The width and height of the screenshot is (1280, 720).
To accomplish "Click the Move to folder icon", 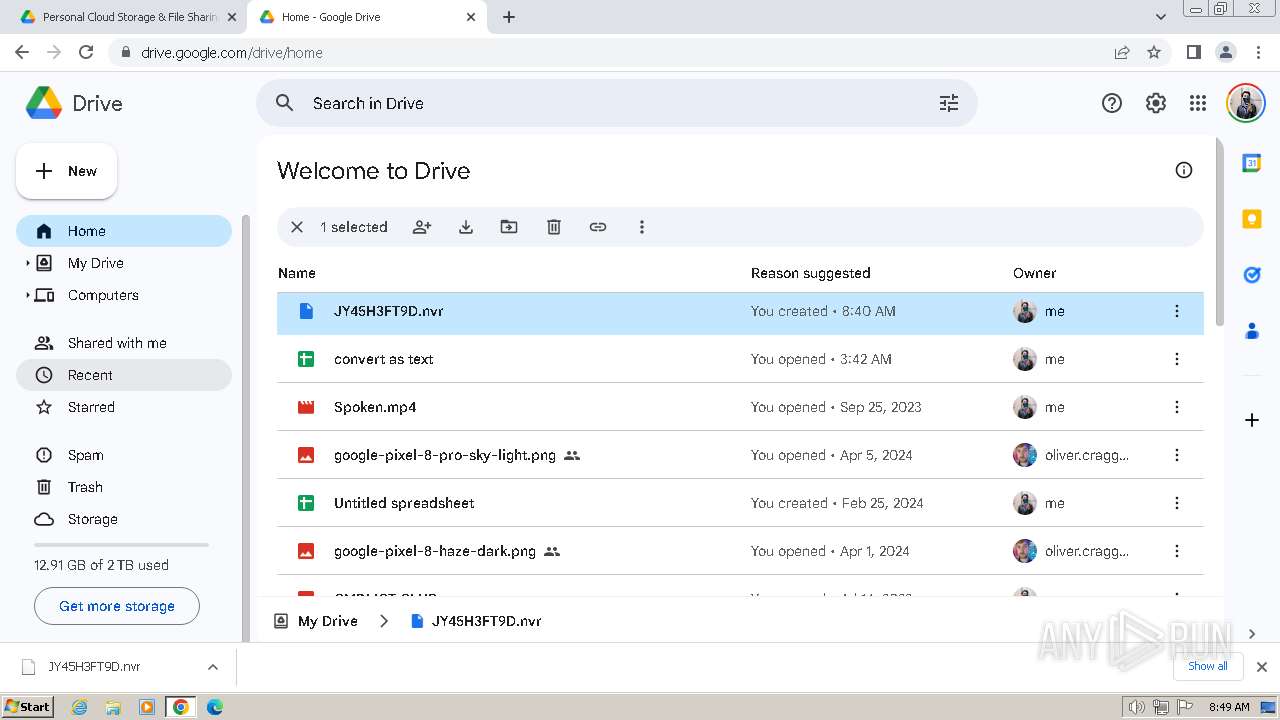I will [509, 227].
